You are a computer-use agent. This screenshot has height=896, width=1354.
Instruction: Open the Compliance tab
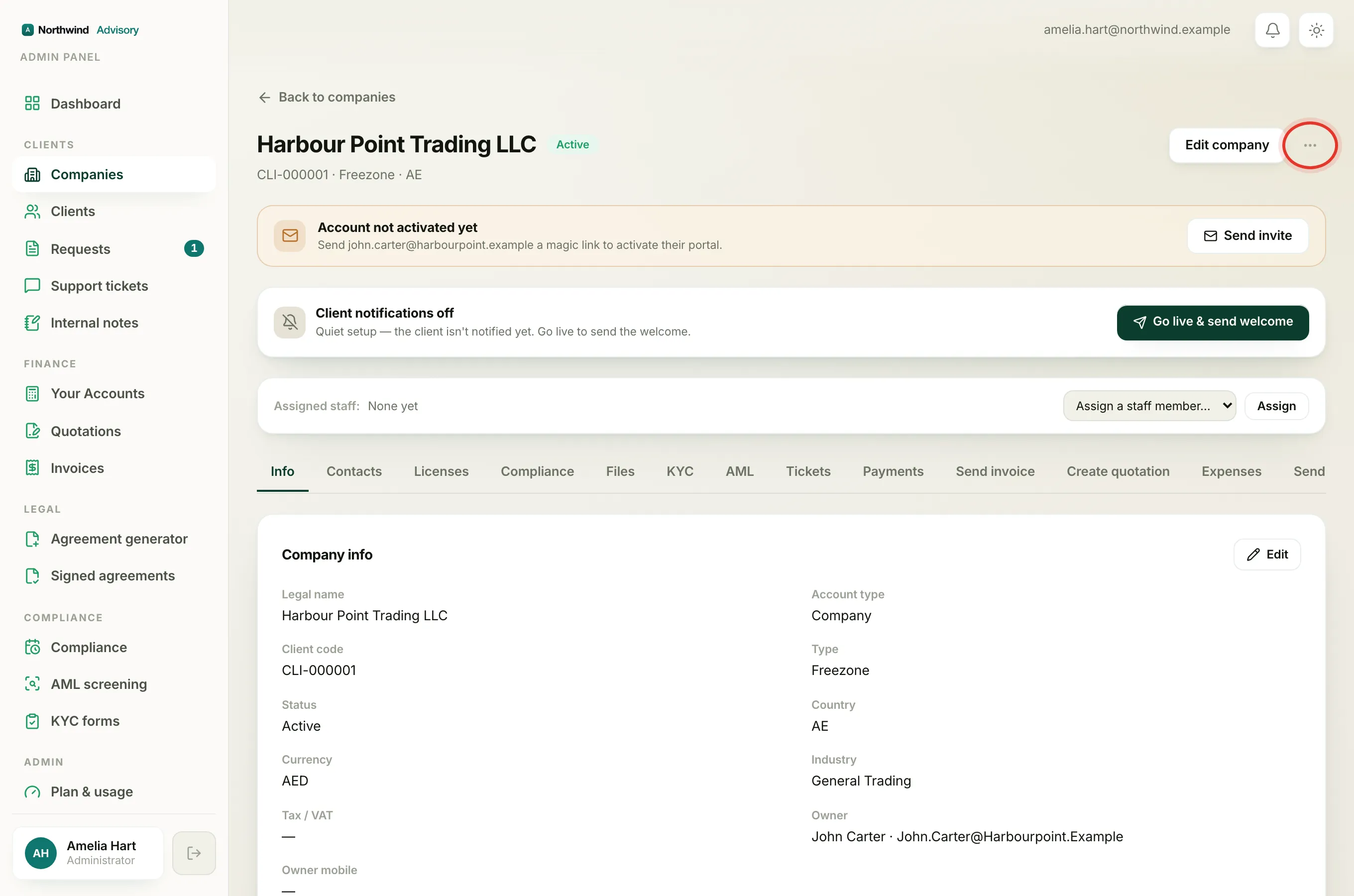click(x=537, y=471)
